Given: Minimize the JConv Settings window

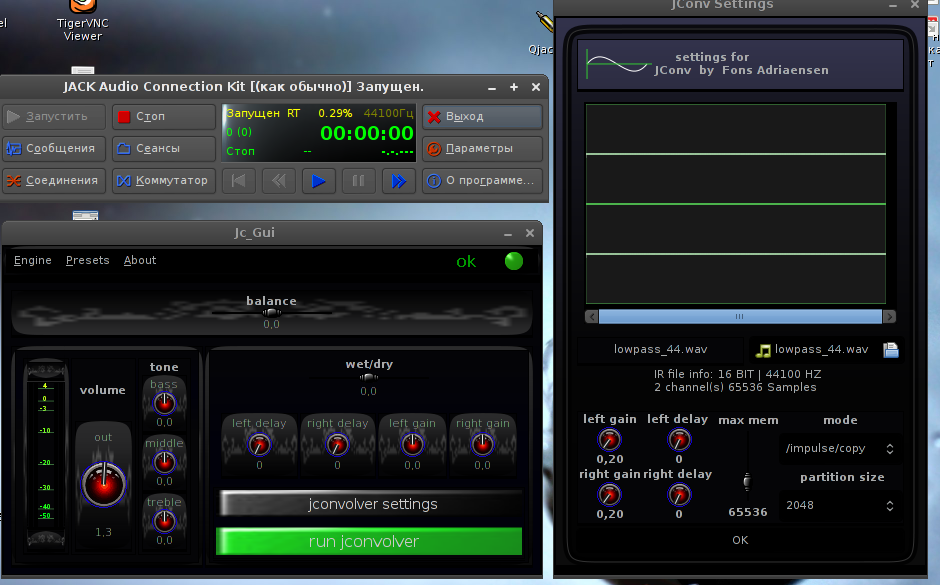Looking at the screenshot, I should pyautogui.click(x=893, y=5).
